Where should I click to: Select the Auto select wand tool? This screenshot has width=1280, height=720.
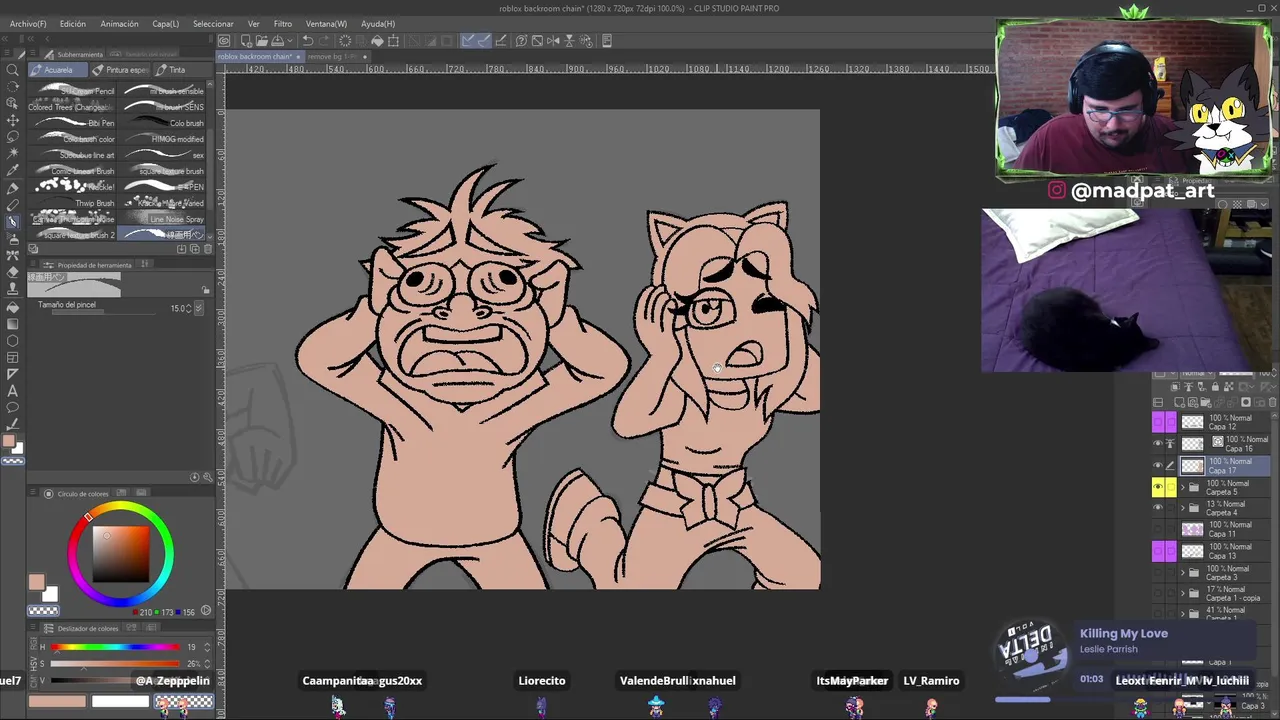tap(13, 154)
